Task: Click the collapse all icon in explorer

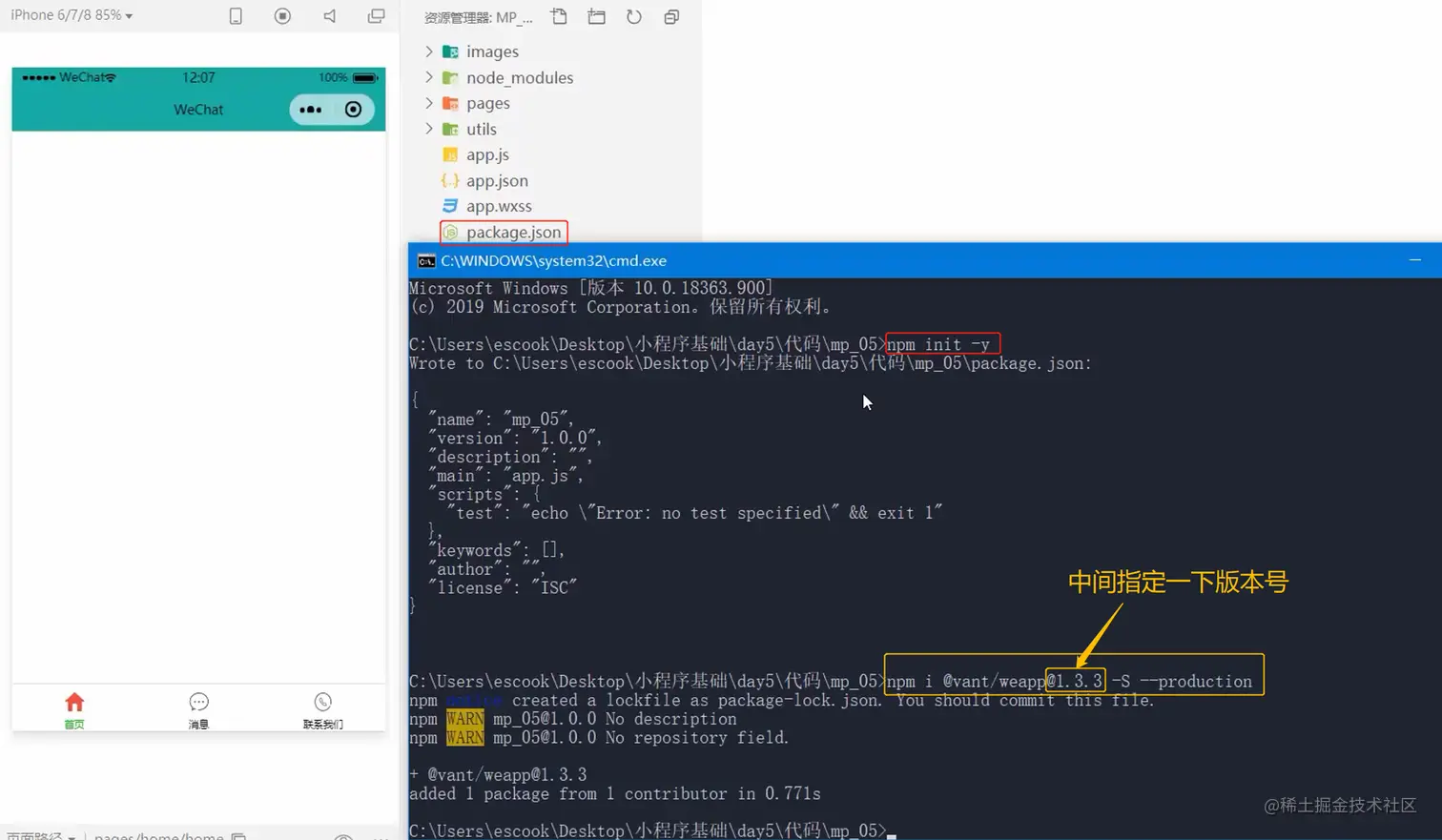Action: [671, 16]
